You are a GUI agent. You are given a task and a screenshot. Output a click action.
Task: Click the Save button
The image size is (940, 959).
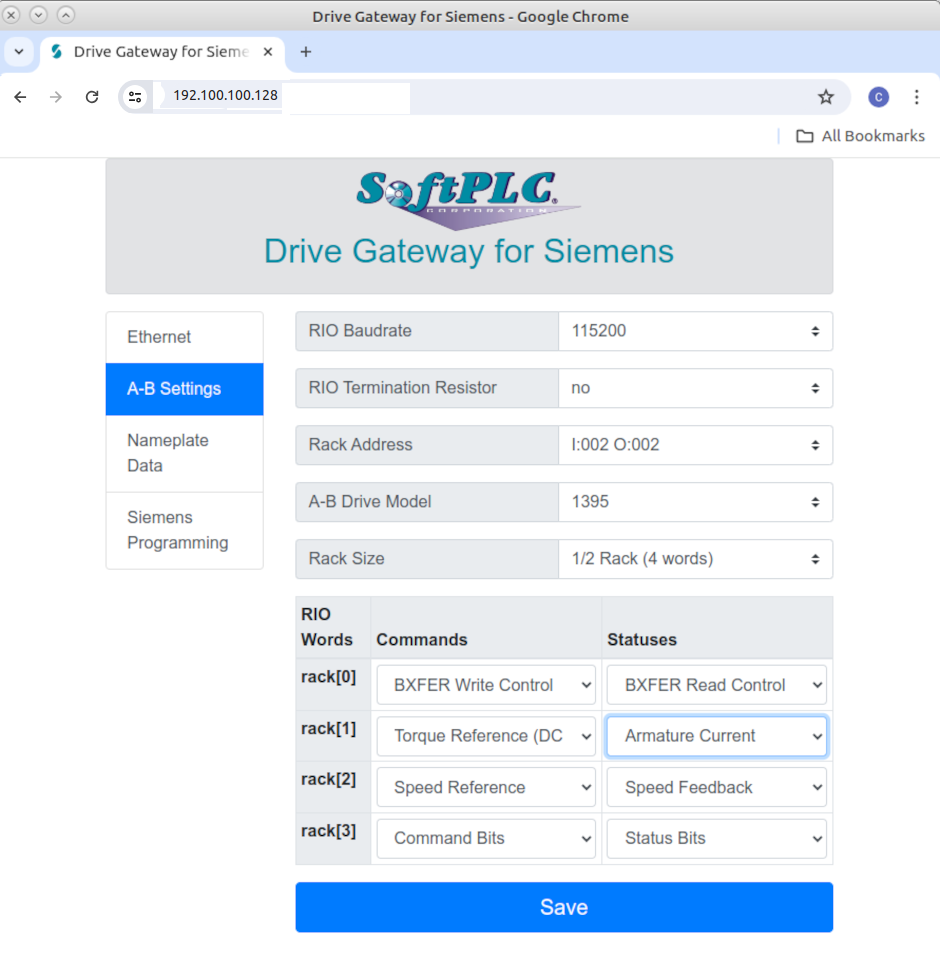pos(563,907)
